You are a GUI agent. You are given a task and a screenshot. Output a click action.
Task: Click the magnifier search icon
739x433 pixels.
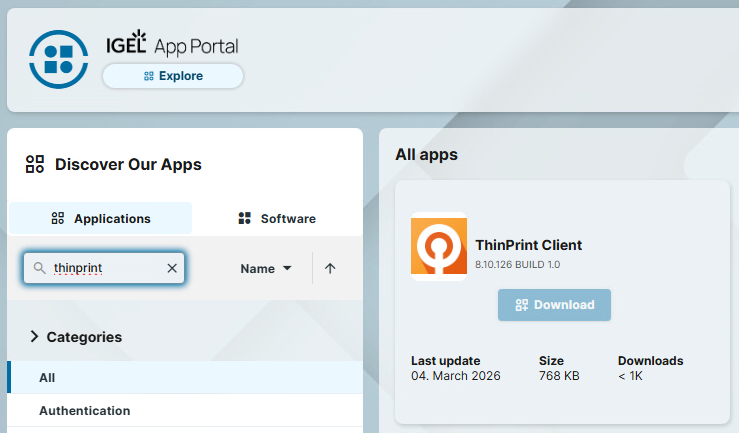point(40,268)
